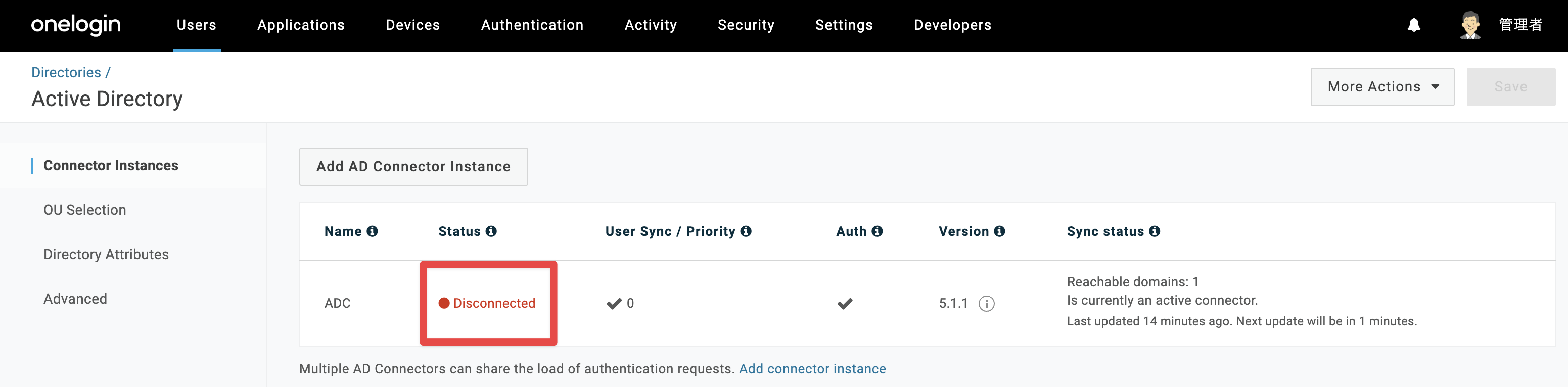The height and width of the screenshot is (387, 1568).
Task: Show info for the Name column
Action: 372,231
